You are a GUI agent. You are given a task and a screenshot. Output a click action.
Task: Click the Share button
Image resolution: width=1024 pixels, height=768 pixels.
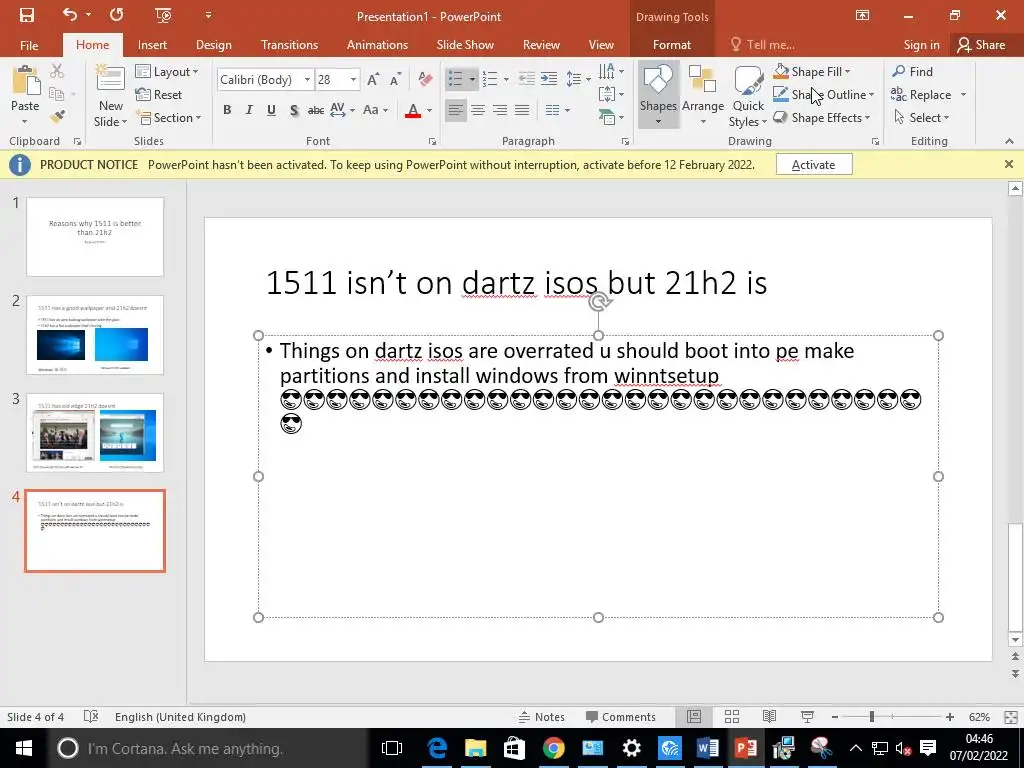point(982,44)
